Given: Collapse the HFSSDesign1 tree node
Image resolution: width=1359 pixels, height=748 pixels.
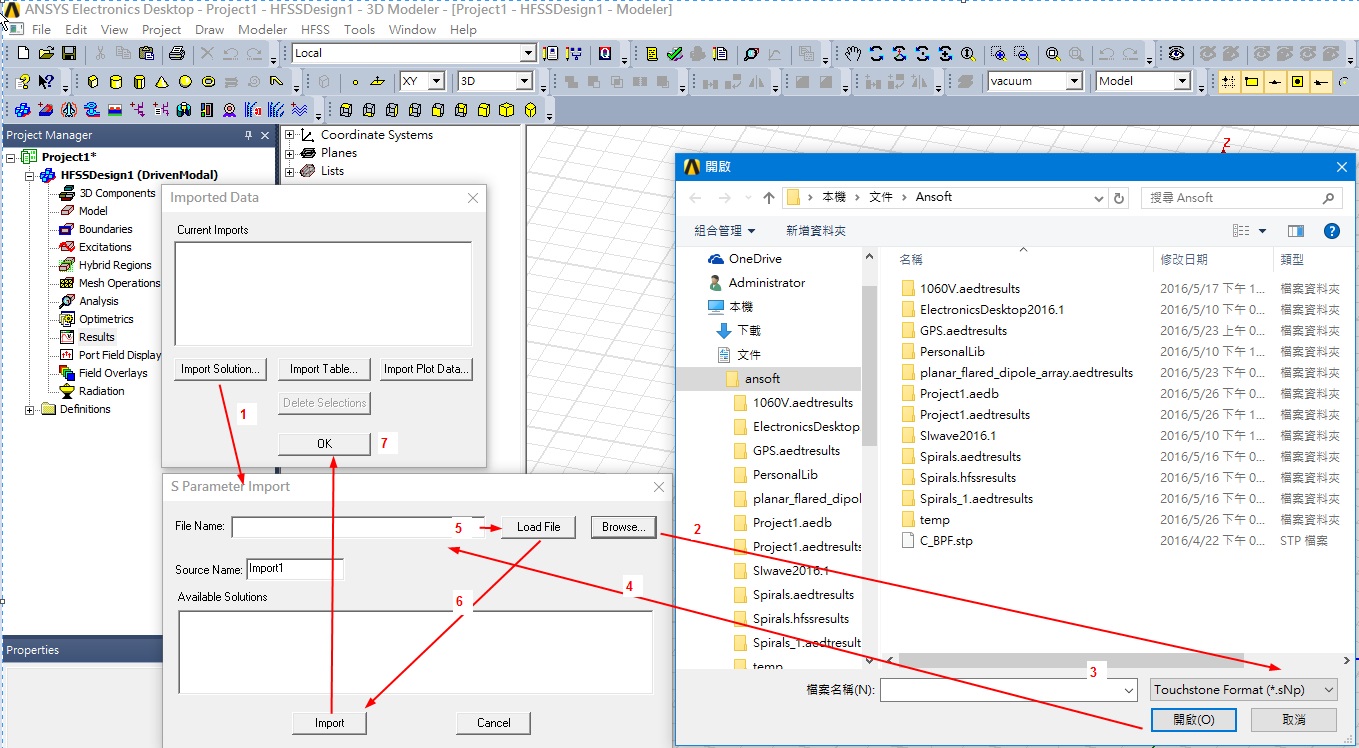Looking at the screenshot, I should 30,175.
